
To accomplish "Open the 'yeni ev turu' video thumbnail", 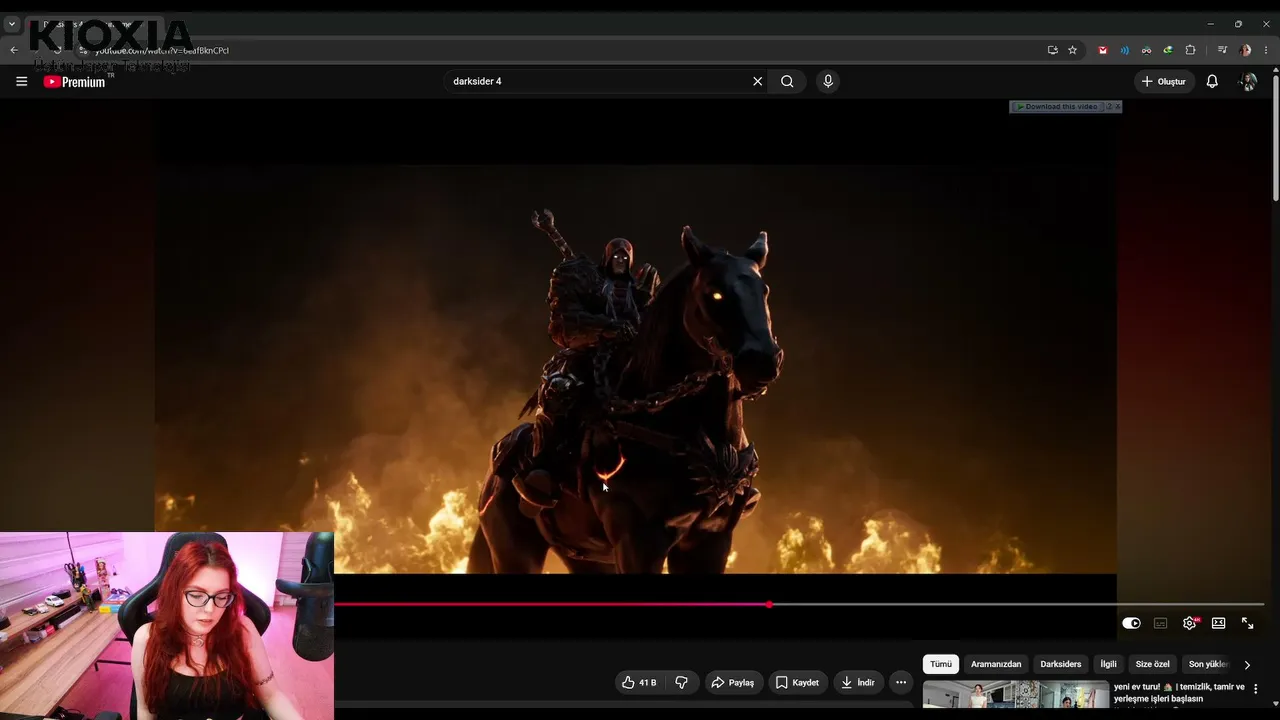I will point(1015,695).
